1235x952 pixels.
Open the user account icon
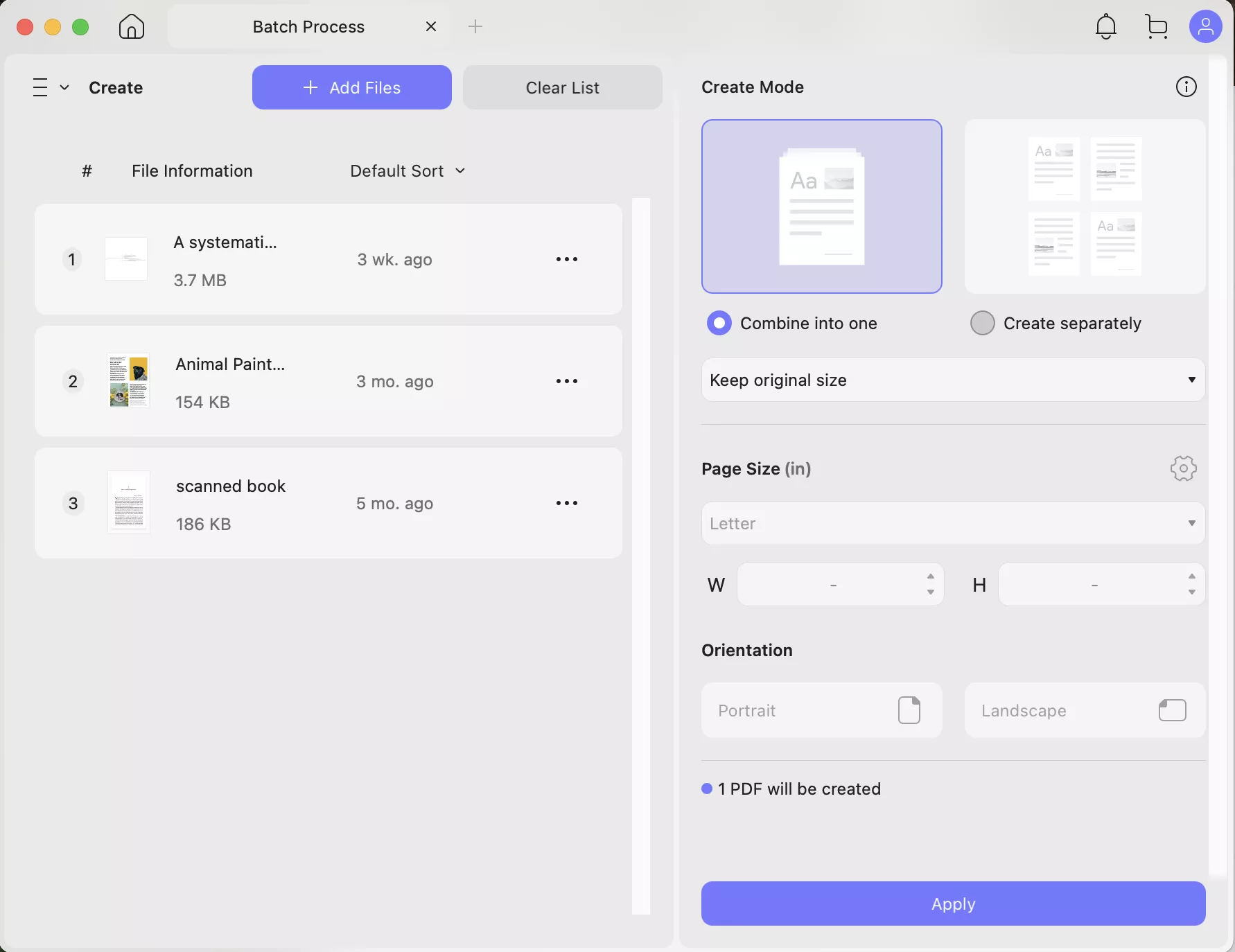point(1205,26)
